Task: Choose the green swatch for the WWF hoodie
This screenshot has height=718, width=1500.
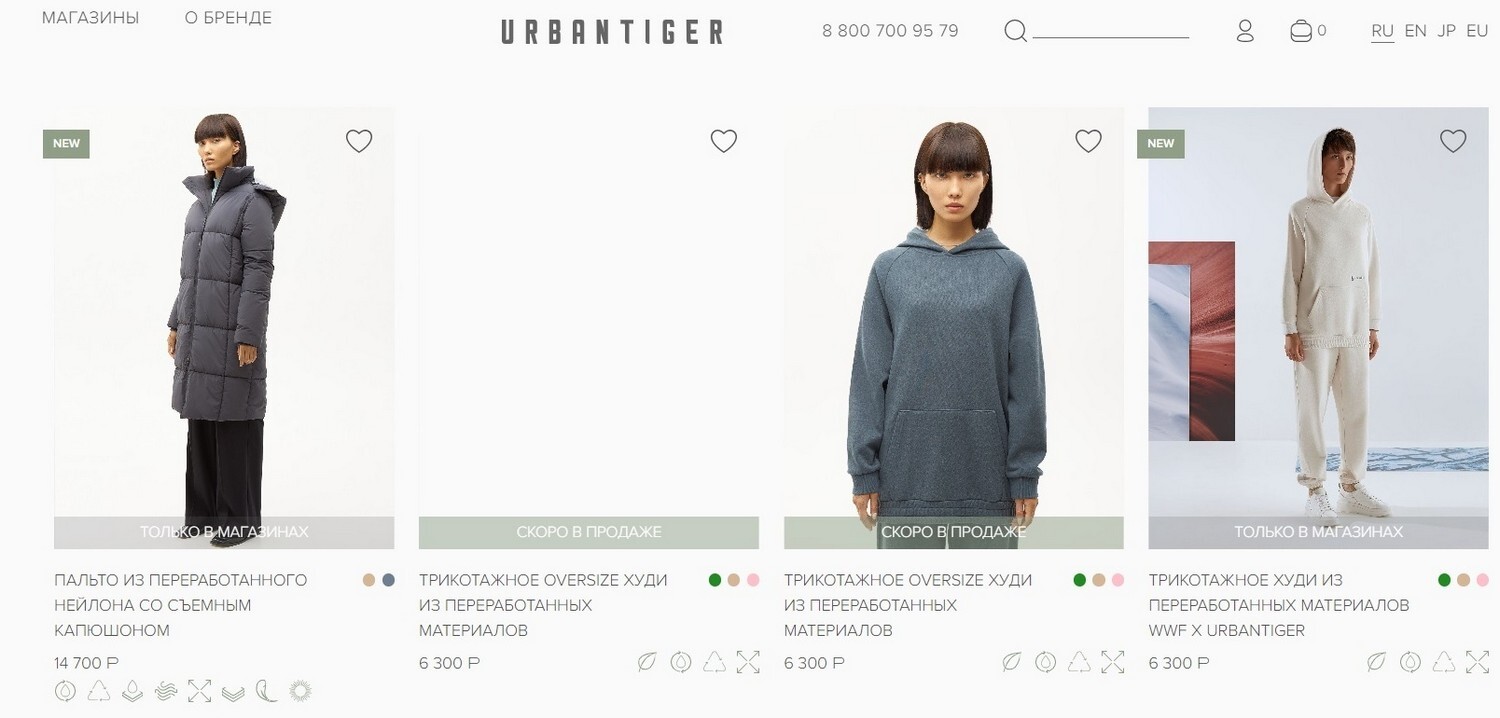Action: click(1444, 580)
